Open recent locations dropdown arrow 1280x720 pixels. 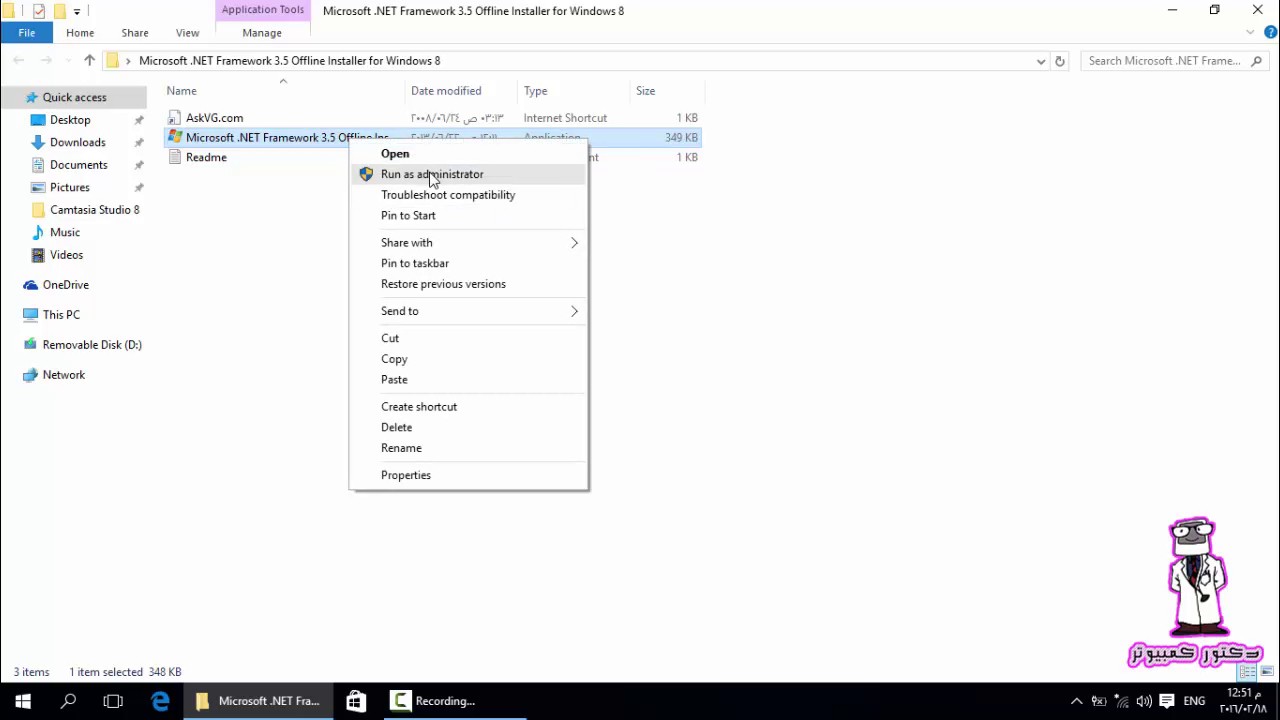pos(68,61)
